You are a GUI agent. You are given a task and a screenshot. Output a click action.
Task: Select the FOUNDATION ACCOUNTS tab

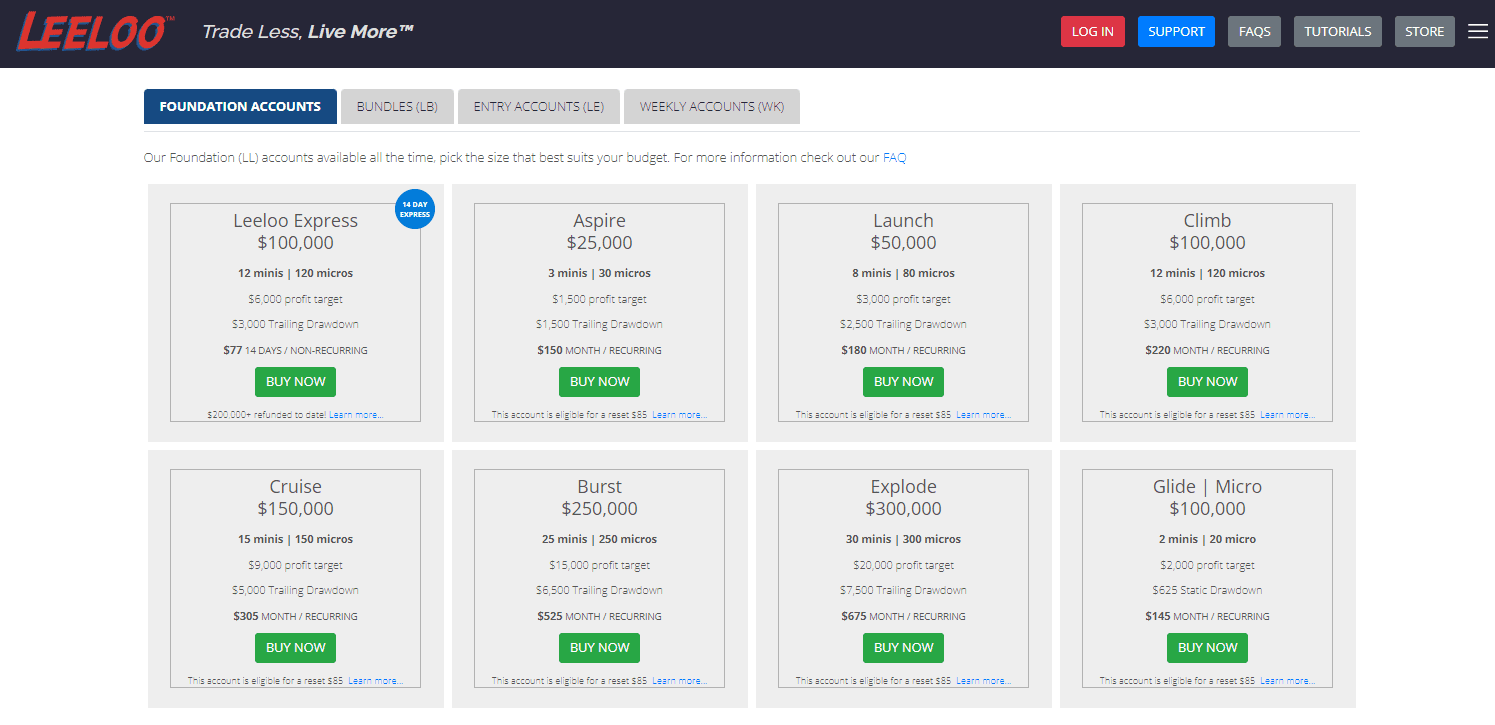click(240, 106)
